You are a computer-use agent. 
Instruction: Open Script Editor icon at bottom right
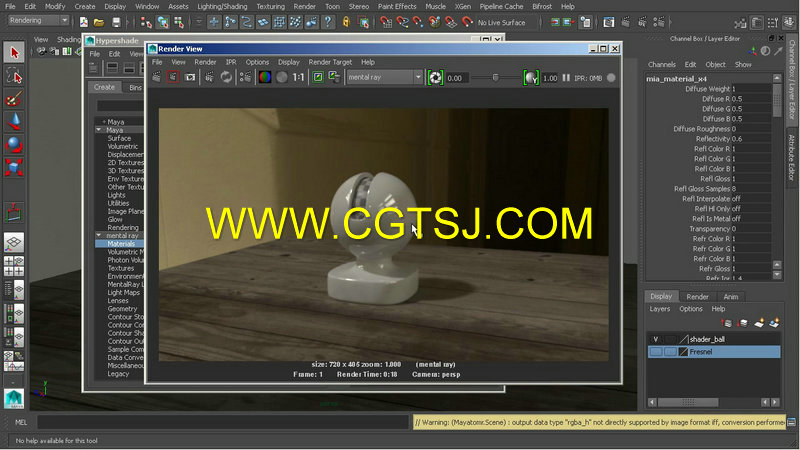tap(791, 422)
